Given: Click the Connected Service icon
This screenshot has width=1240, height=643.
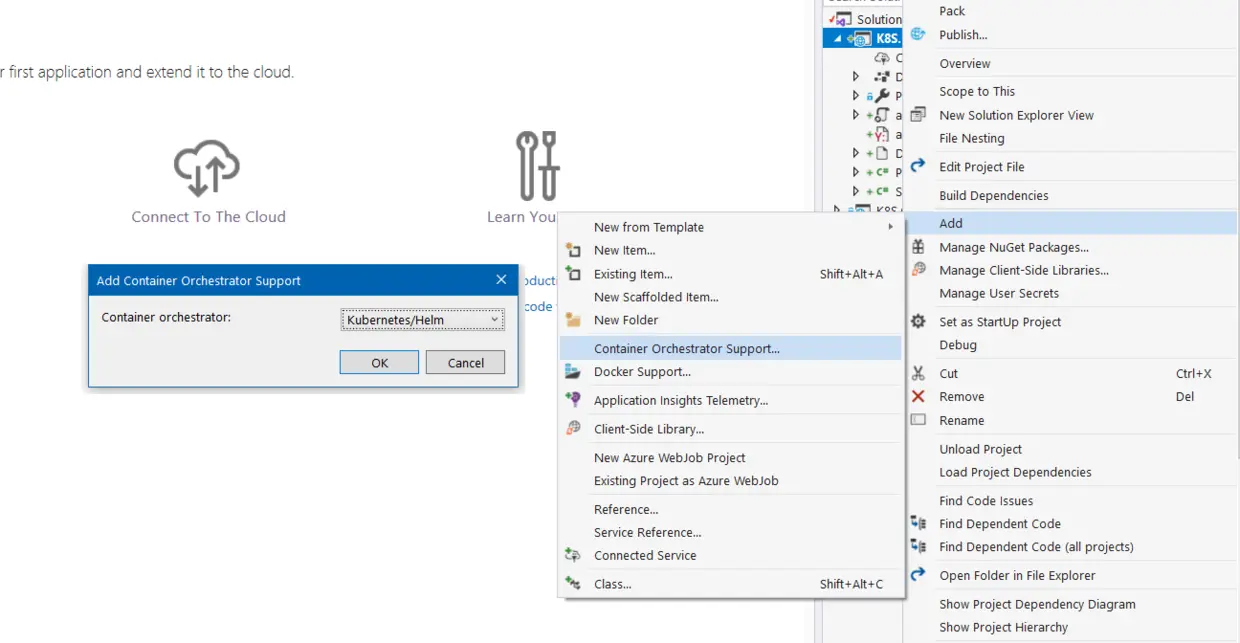Looking at the screenshot, I should [573, 555].
